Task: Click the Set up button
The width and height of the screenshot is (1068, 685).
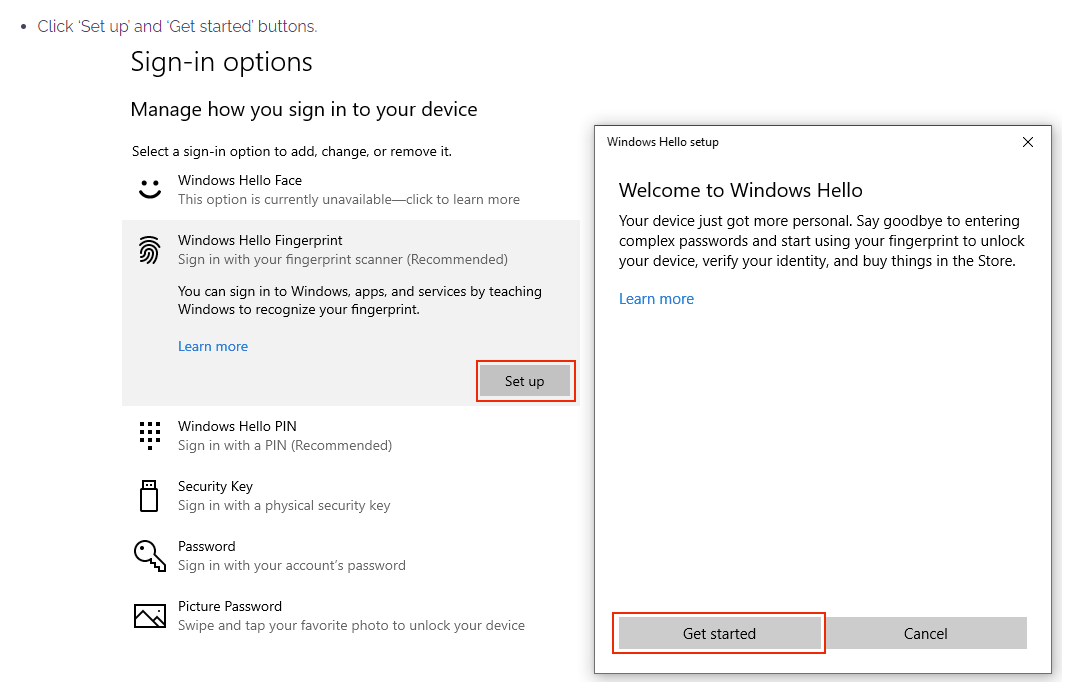Action: pos(525,381)
